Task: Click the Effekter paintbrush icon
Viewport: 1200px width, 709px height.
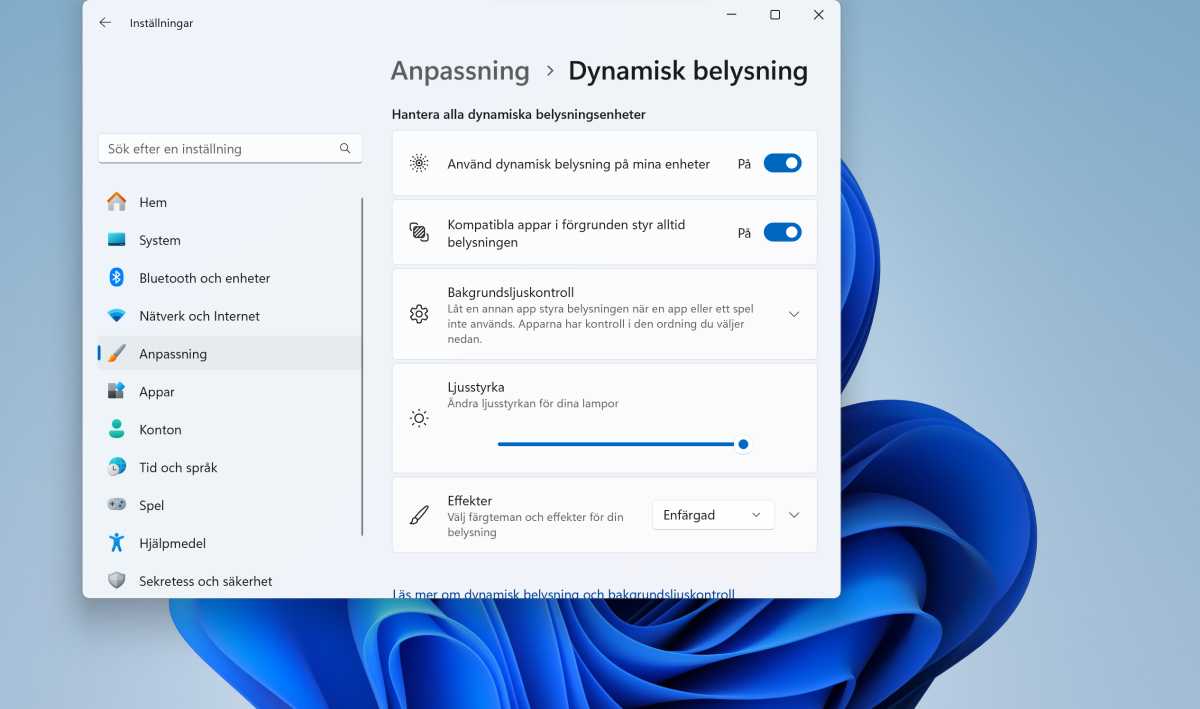Action: coord(419,514)
